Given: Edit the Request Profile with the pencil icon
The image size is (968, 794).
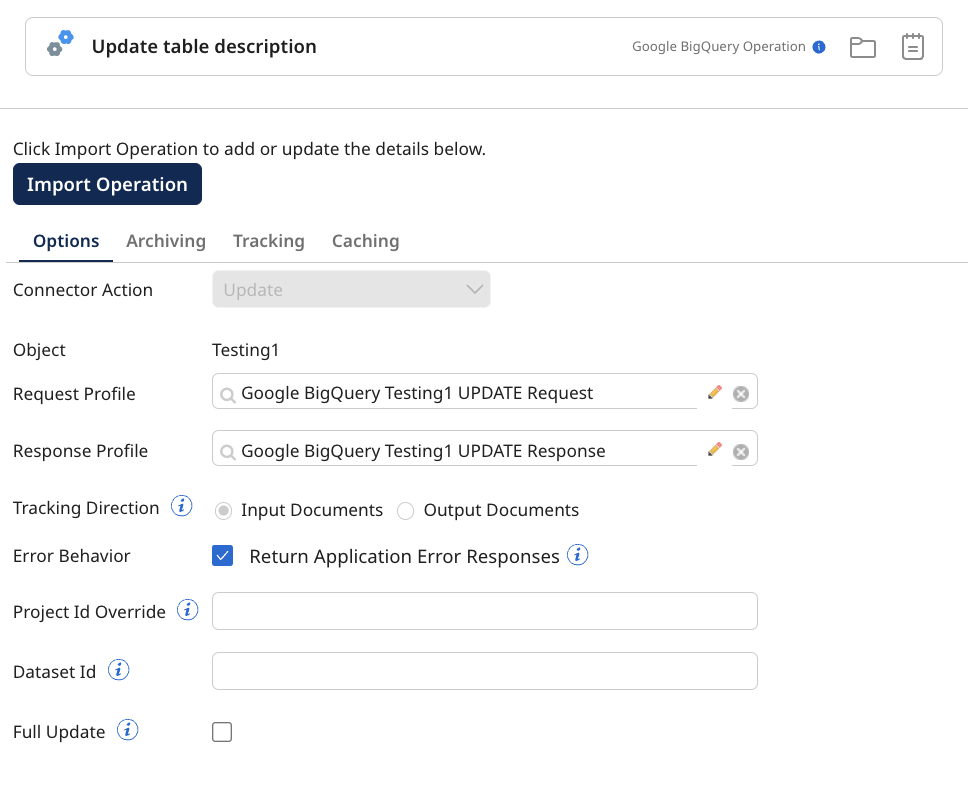Looking at the screenshot, I should coord(715,392).
